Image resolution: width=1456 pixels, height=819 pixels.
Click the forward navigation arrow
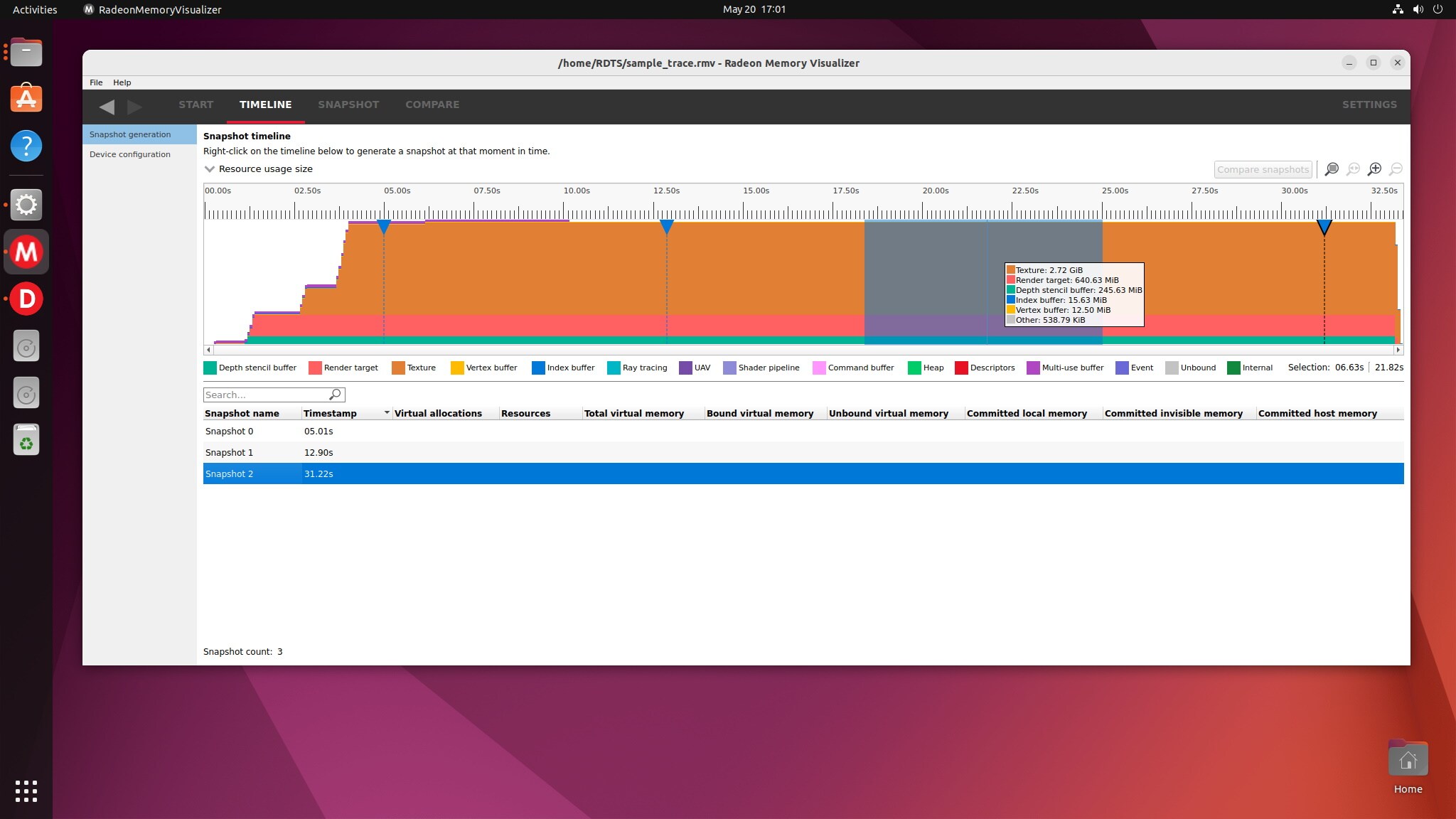(x=134, y=107)
